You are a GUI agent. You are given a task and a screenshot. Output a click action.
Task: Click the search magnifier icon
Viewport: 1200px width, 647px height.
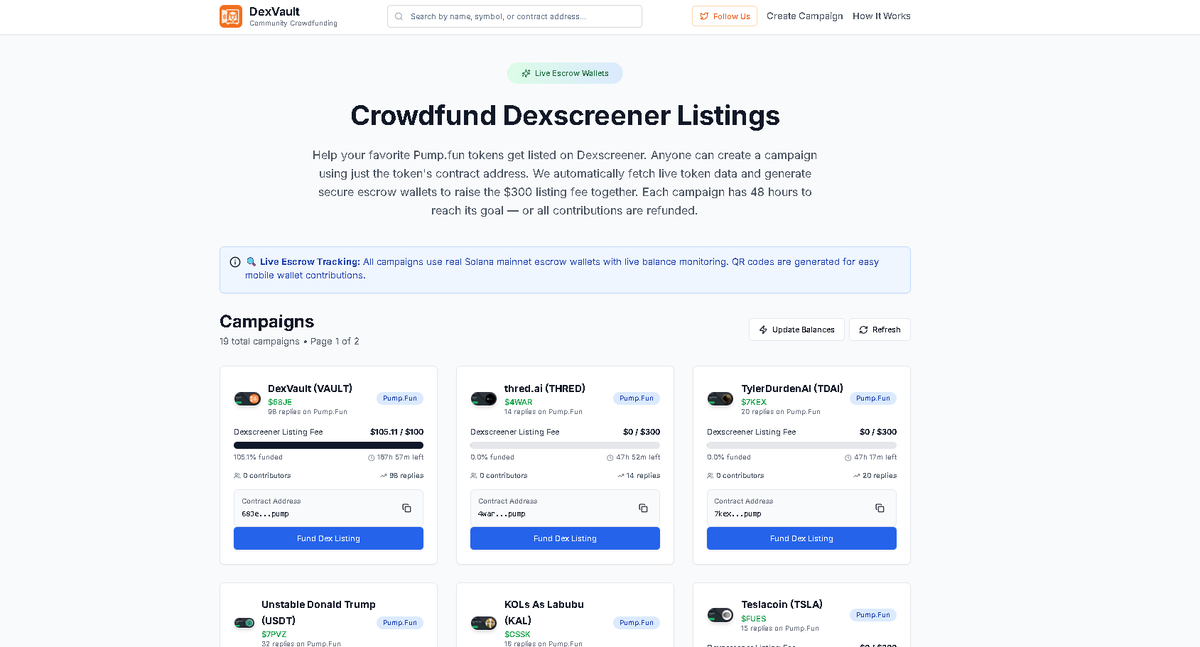(x=399, y=16)
